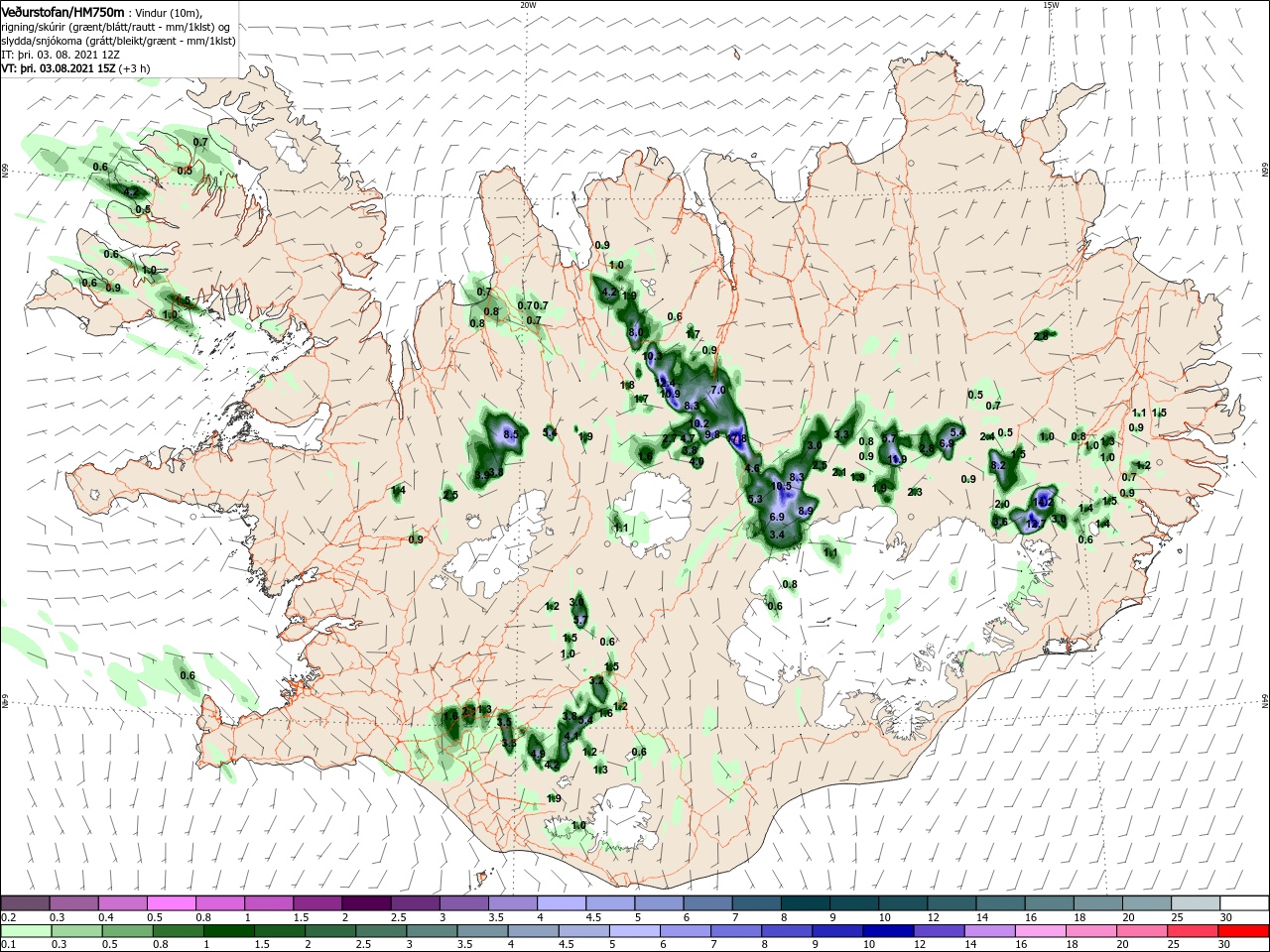This screenshot has width=1270, height=952.
Task: Click the valid time line VT: þri. 03.08.2021 15Z
Action: tap(59, 68)
